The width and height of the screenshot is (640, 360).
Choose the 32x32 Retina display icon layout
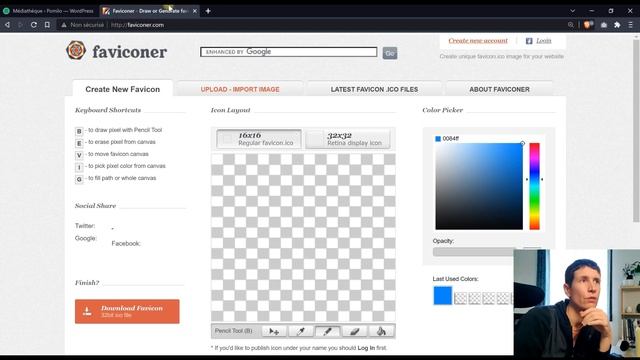click(348, 139)
